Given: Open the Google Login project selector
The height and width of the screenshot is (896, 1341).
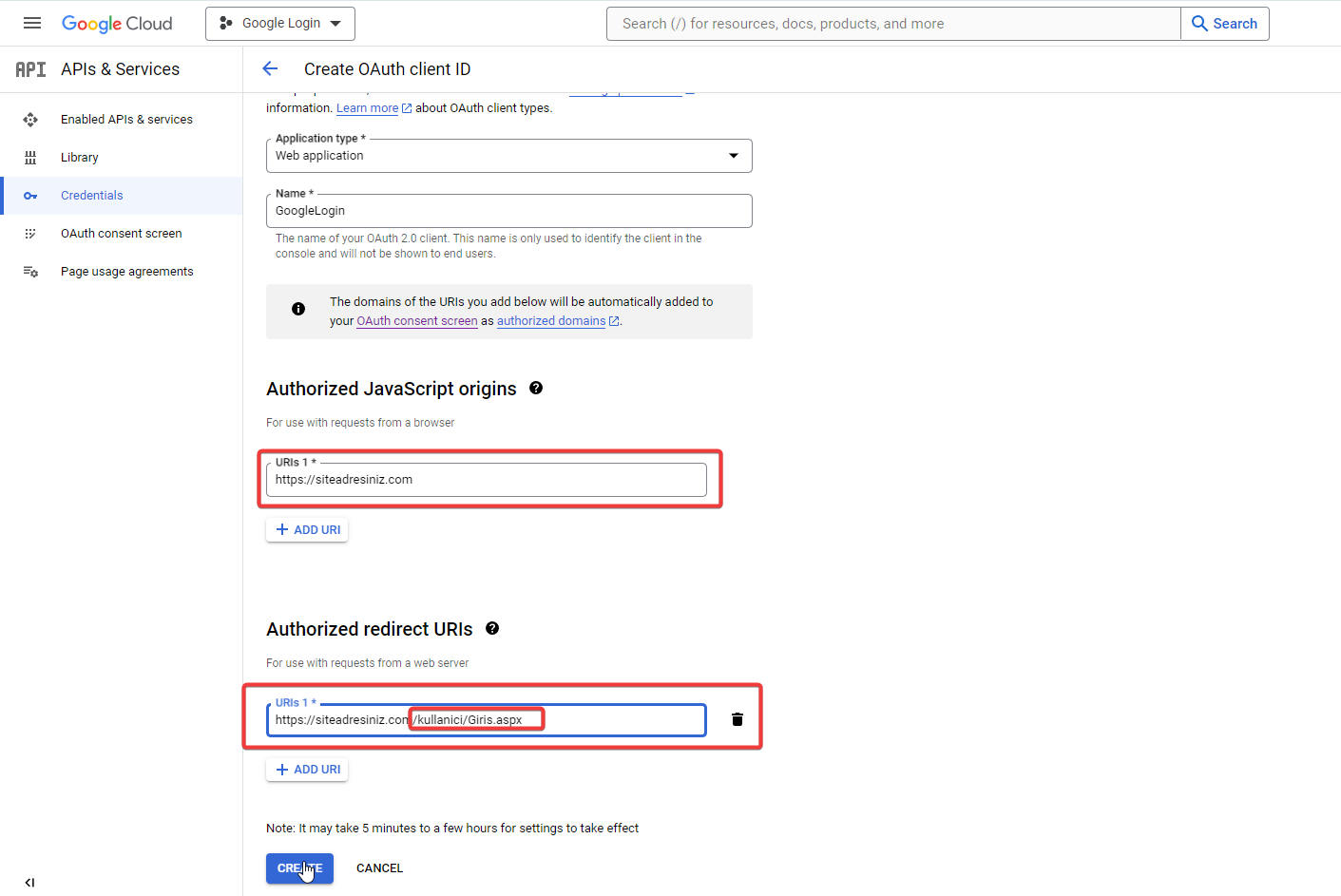Looking at the screenshot, I should pos(280,24).
